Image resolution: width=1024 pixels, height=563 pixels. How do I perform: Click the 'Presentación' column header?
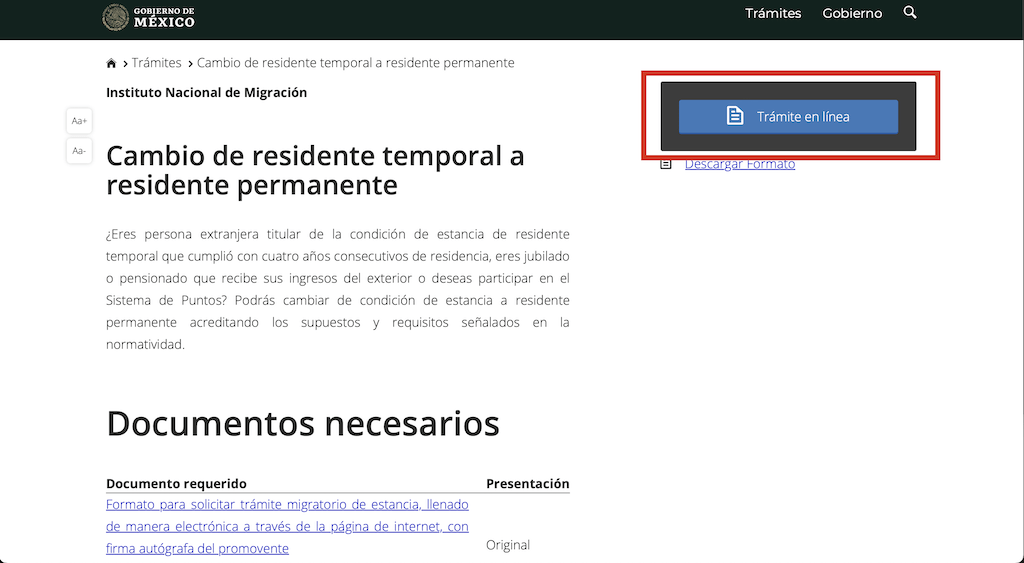click(528, 484)
